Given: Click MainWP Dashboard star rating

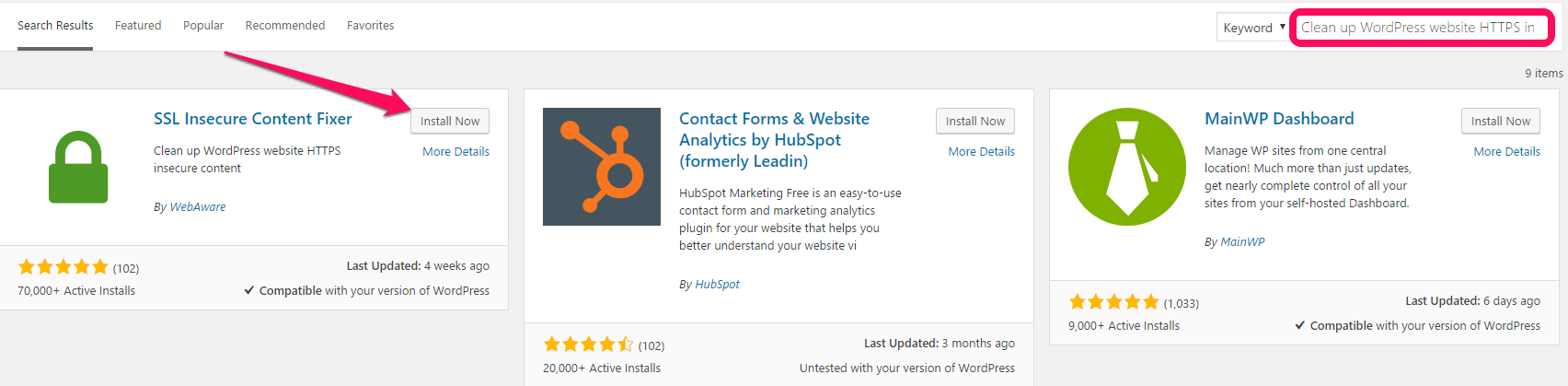Looking at the screenshot, I should tap(1114, 302).
